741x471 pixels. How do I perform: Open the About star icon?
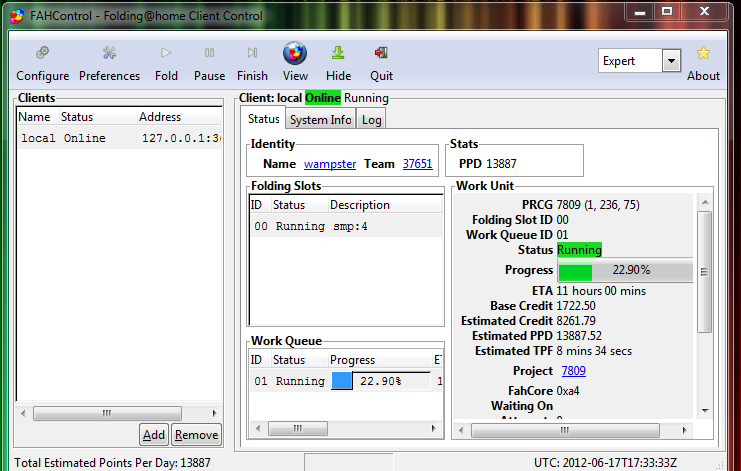703,53
